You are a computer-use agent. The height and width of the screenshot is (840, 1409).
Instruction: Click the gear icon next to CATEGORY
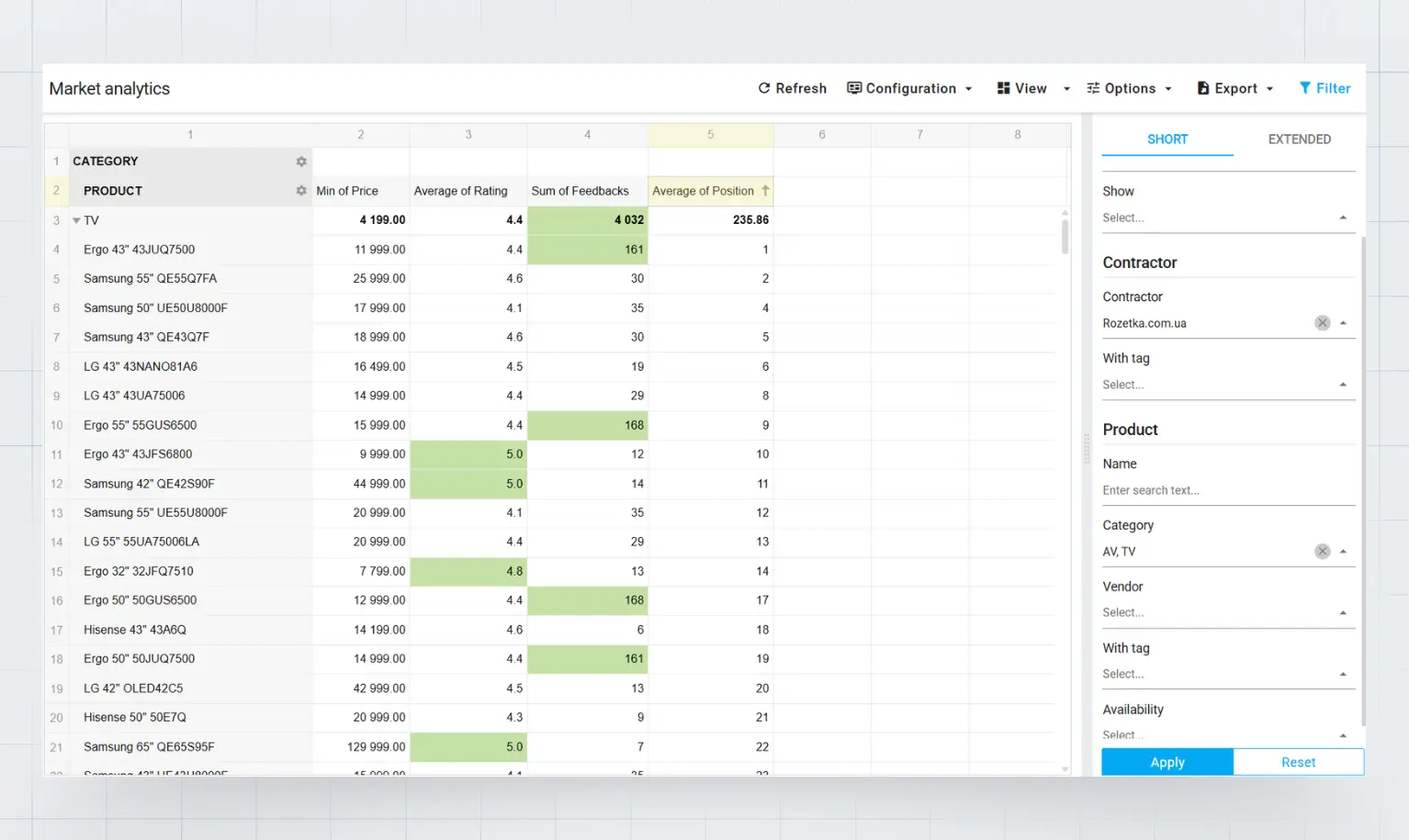point(300,161)
